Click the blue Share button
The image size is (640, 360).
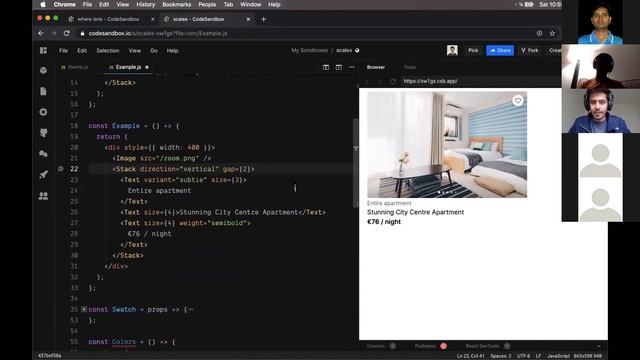[500, 50]
